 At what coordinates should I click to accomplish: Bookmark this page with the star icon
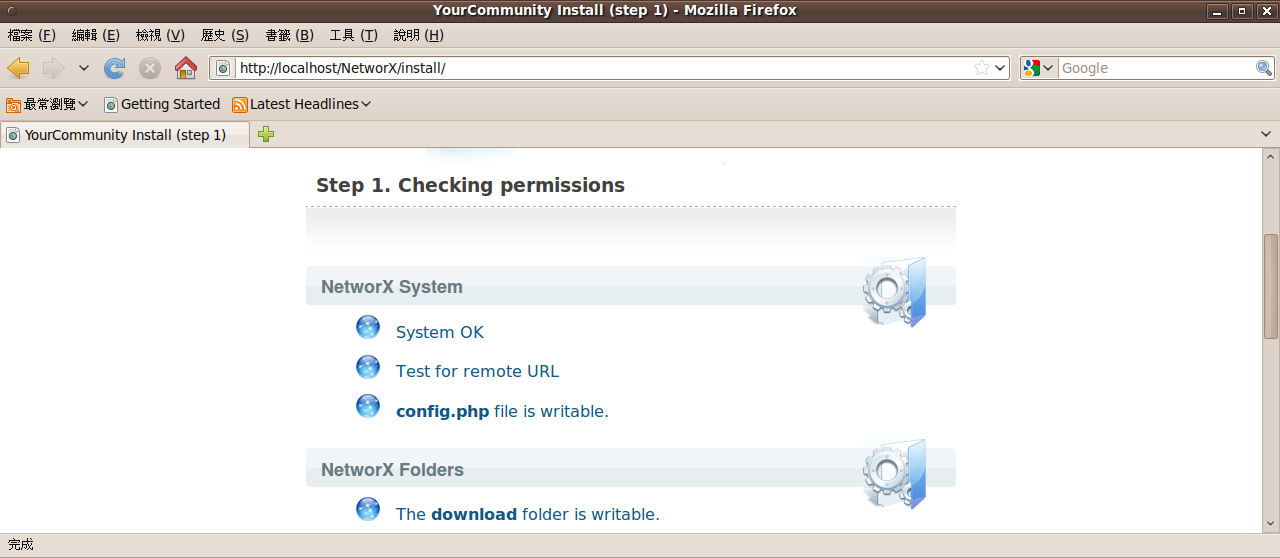(982, 68)
